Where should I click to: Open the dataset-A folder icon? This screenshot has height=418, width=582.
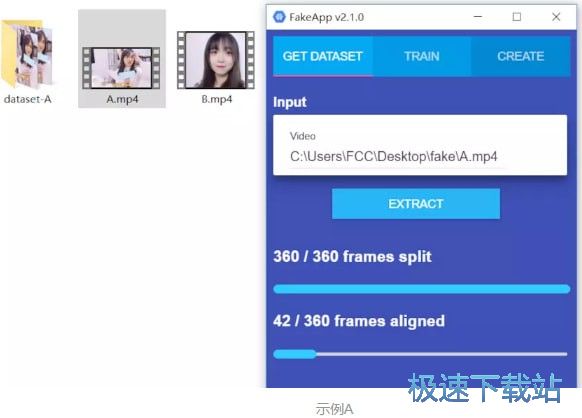27,54
